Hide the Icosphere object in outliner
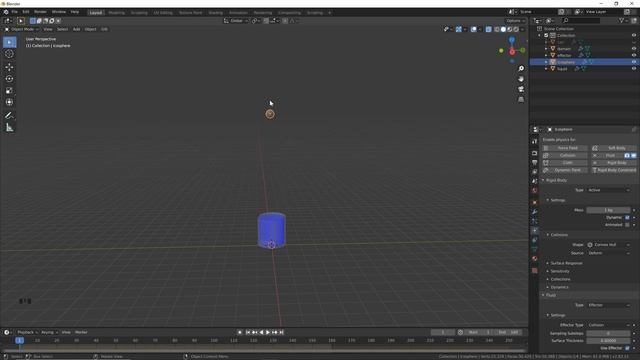Image resolution: width=640 pixels, height=360 pixels. (x=634, y=62)
